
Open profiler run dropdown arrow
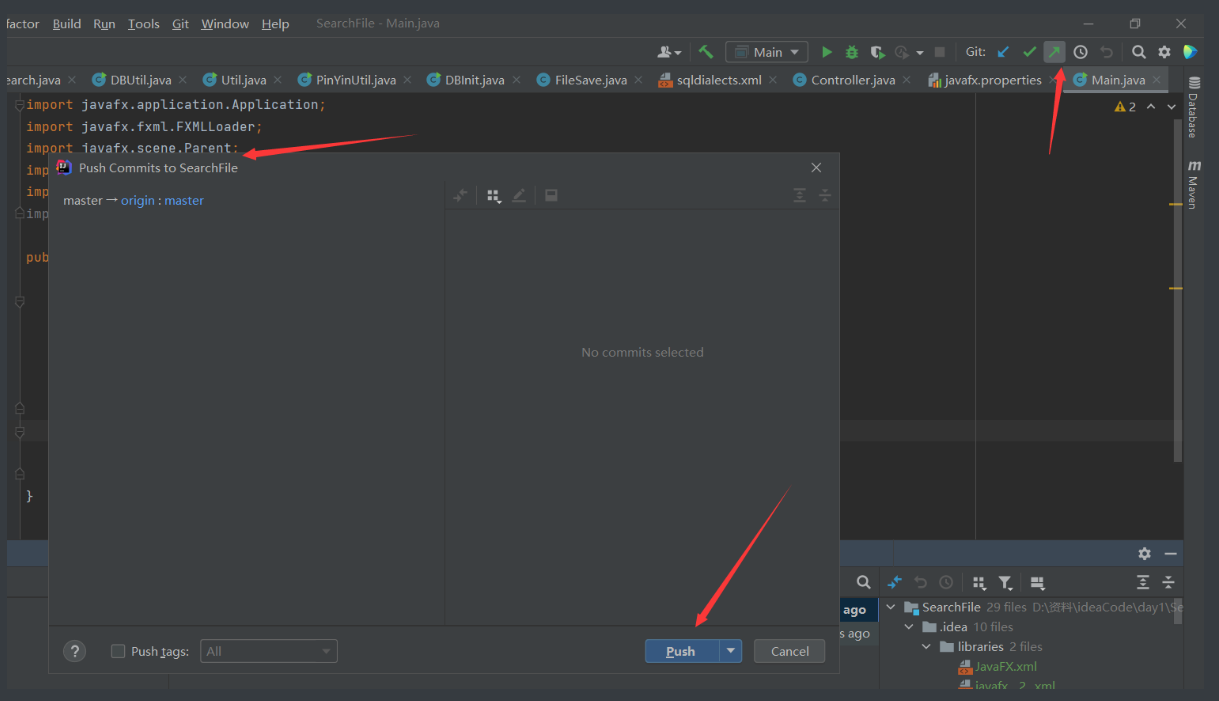919,53
